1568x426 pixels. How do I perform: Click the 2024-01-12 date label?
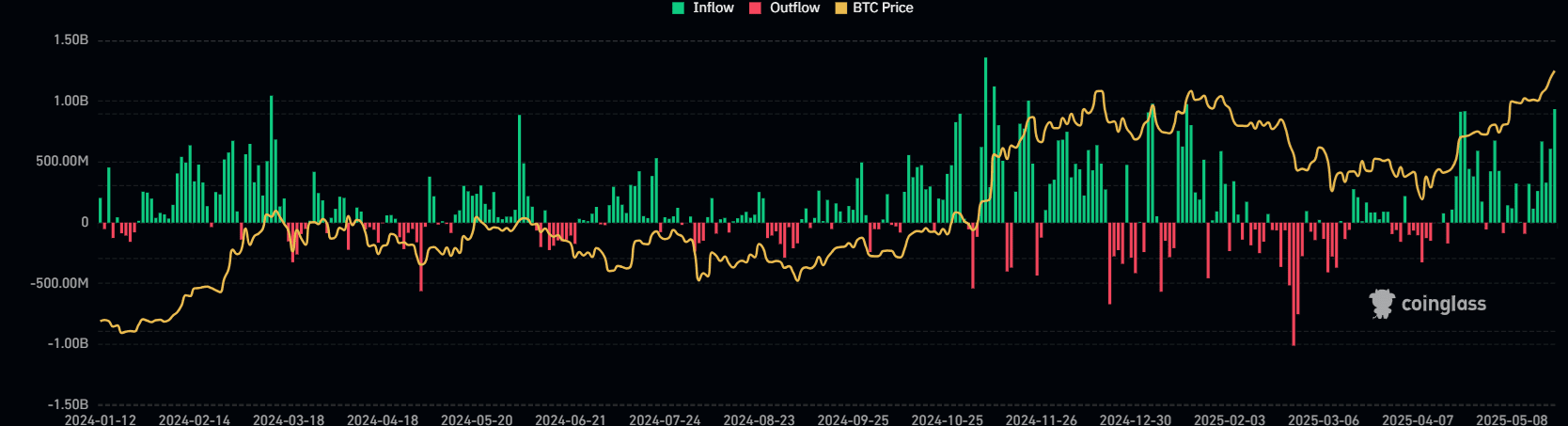pyautogui.click(x=100, y=419)
